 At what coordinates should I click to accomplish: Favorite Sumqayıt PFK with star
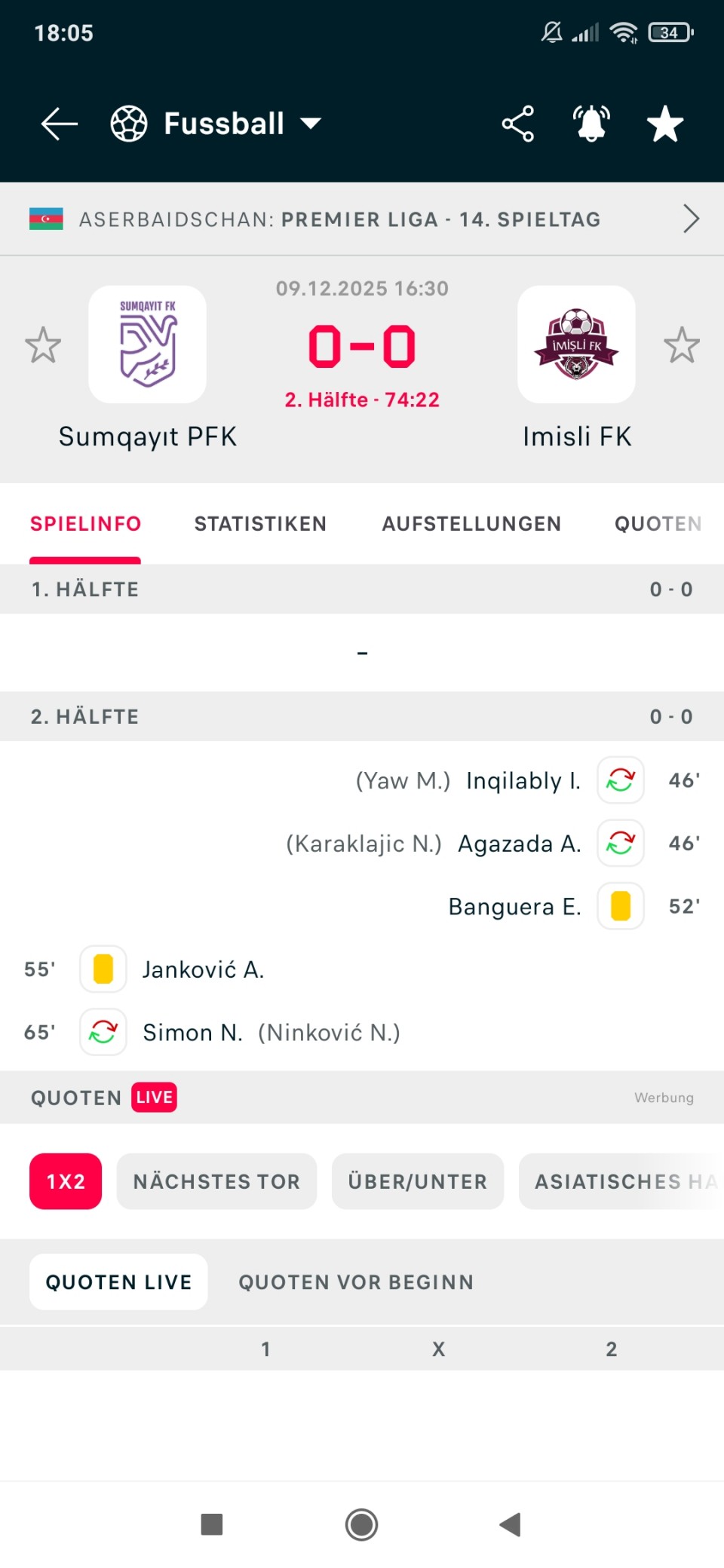click(x=43, y=345)
